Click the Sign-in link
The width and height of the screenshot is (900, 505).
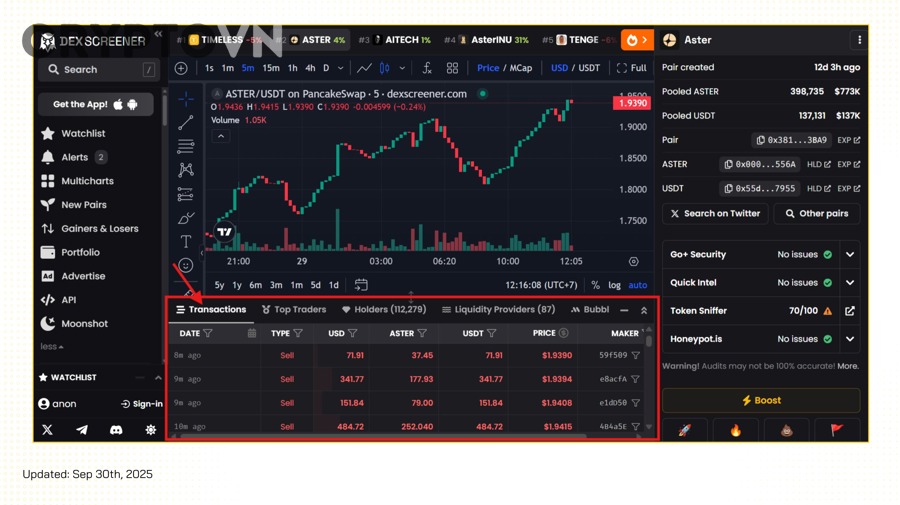[x=142, y=404]
